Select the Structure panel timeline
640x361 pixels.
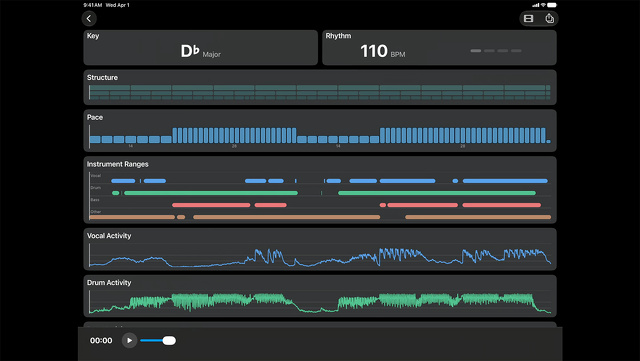point(320,92)
